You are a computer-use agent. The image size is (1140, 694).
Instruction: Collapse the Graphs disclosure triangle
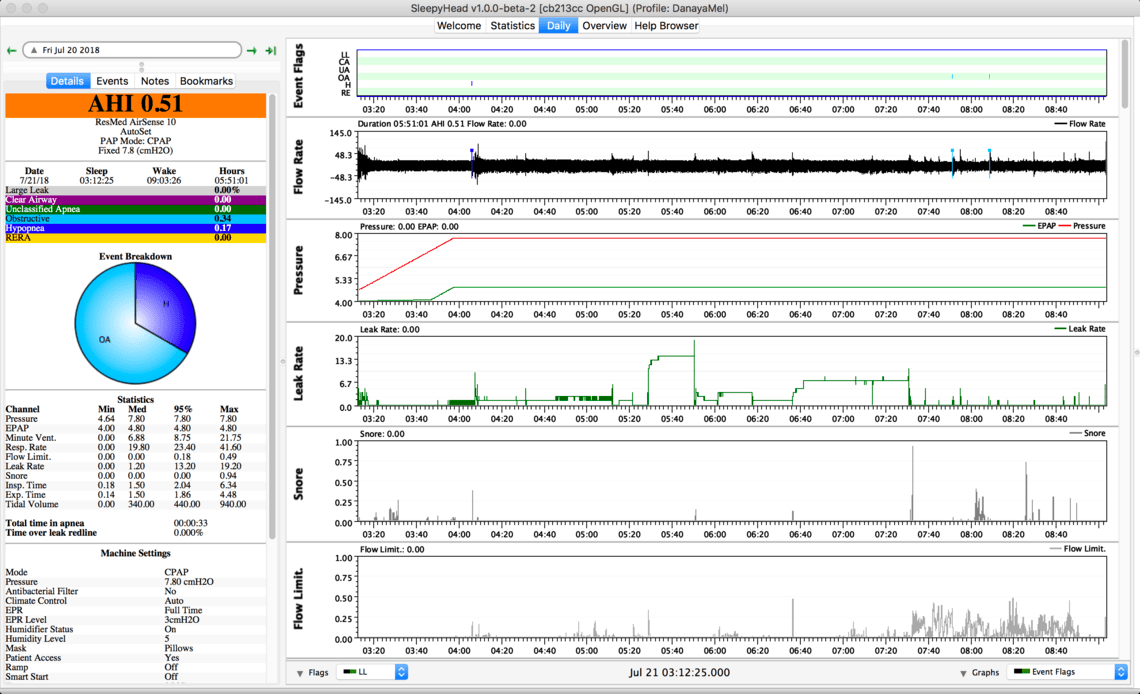(963, 673)
